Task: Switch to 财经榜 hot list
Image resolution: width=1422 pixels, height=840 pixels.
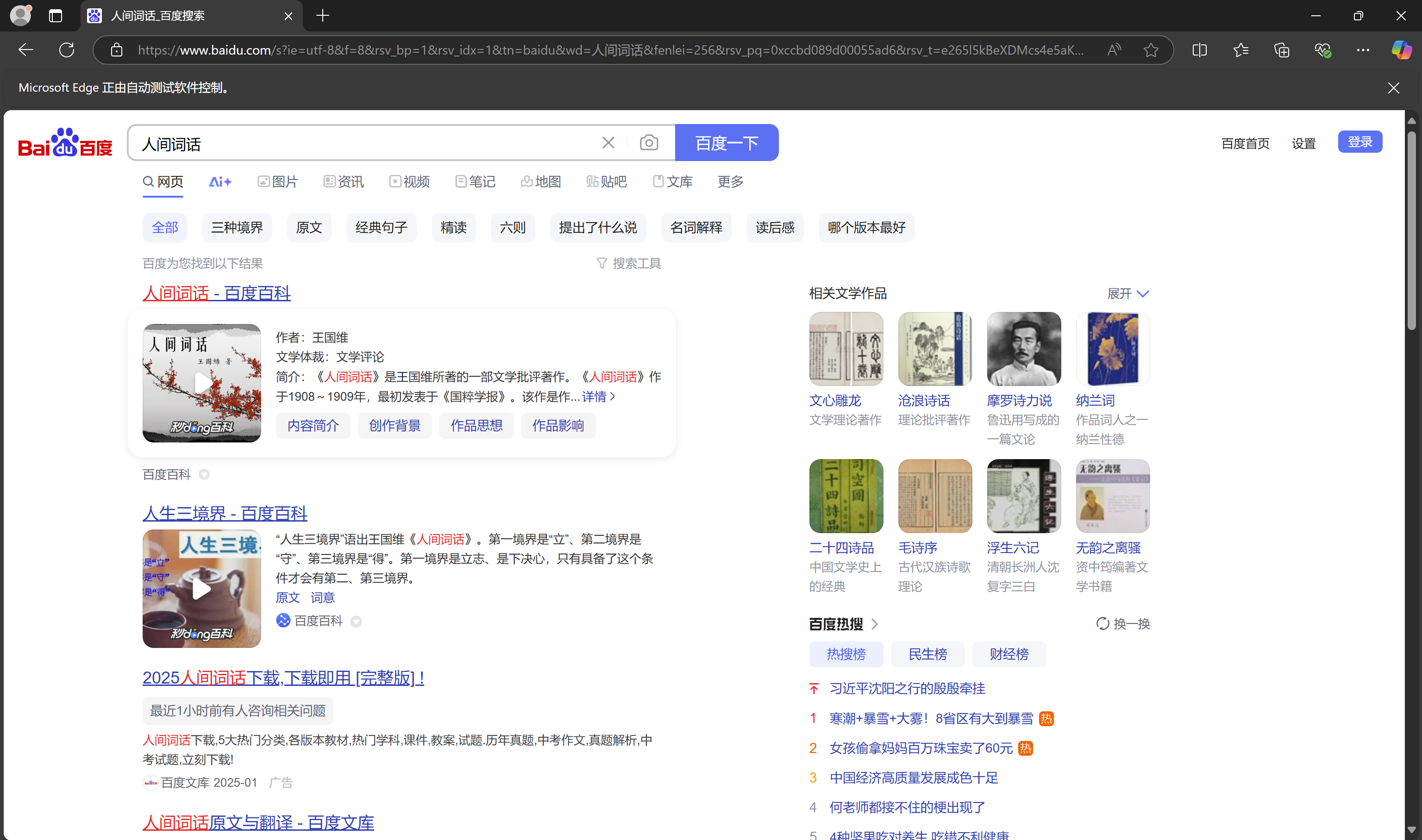Action: pos(1009,654)
